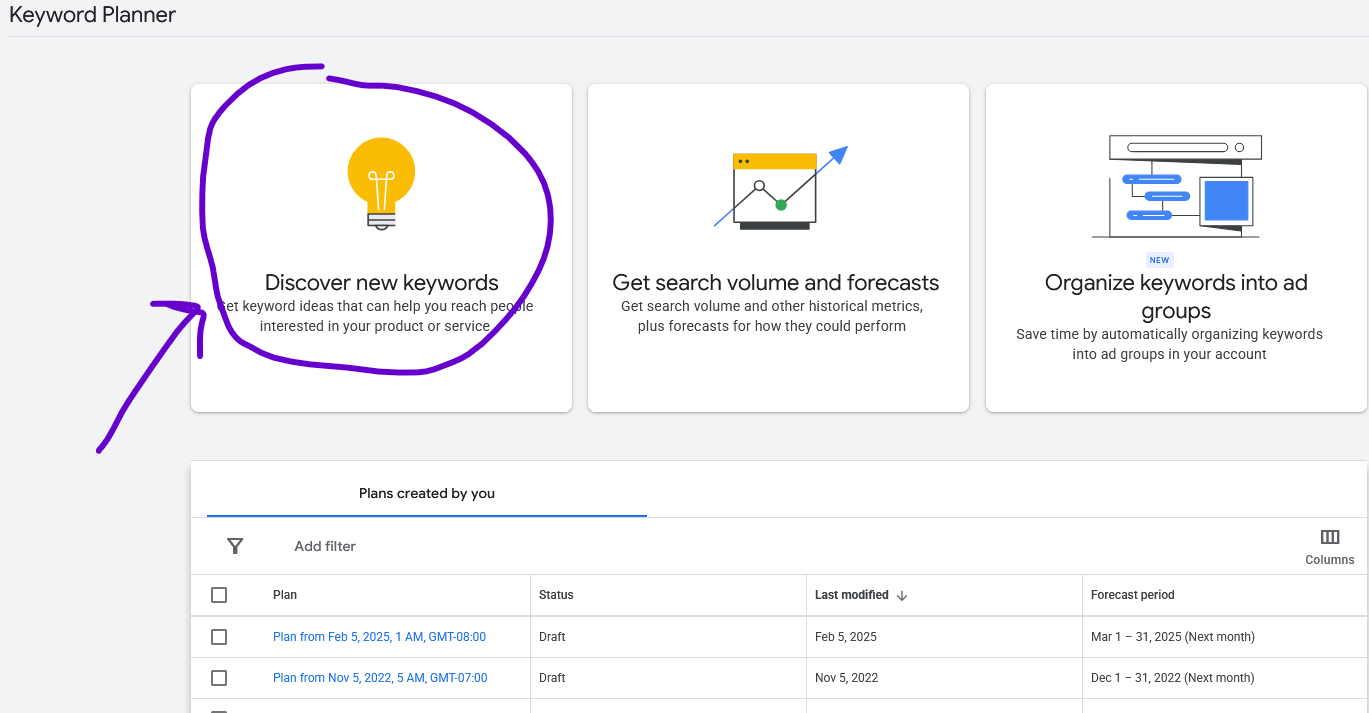The height and width of the screenshot is (713, 1369).
Task: Open the filter funnel icon
Action: (x=235, y=546)
